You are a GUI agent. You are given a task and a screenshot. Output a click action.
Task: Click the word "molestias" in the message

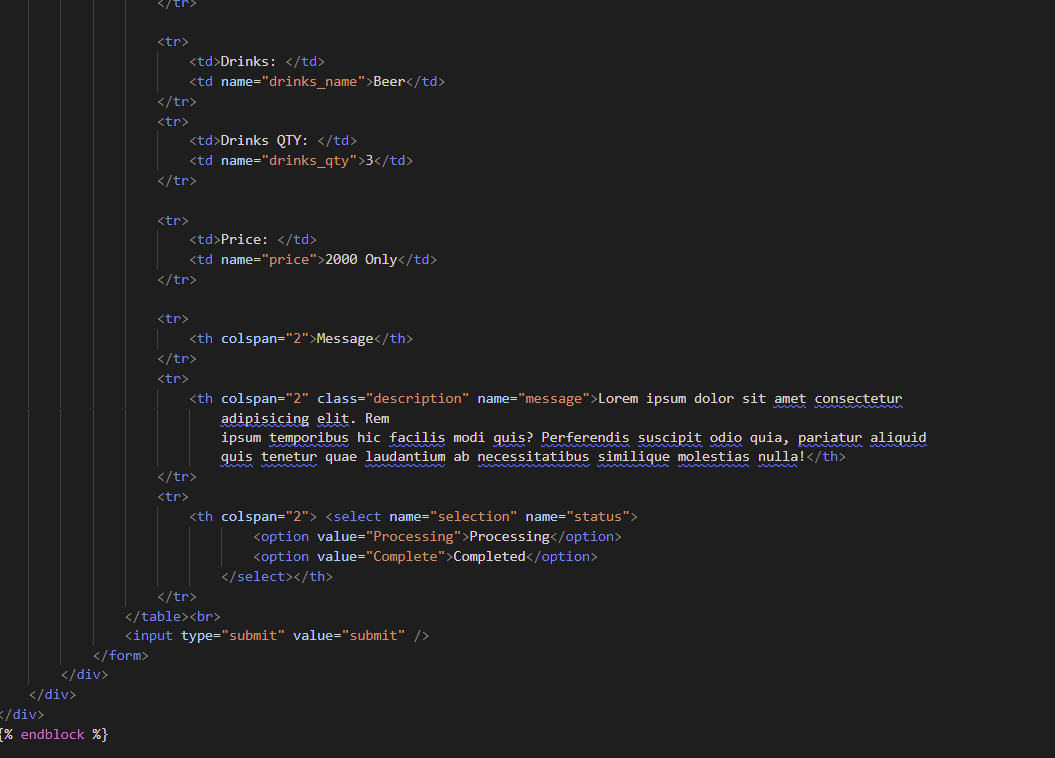(713, 457)
